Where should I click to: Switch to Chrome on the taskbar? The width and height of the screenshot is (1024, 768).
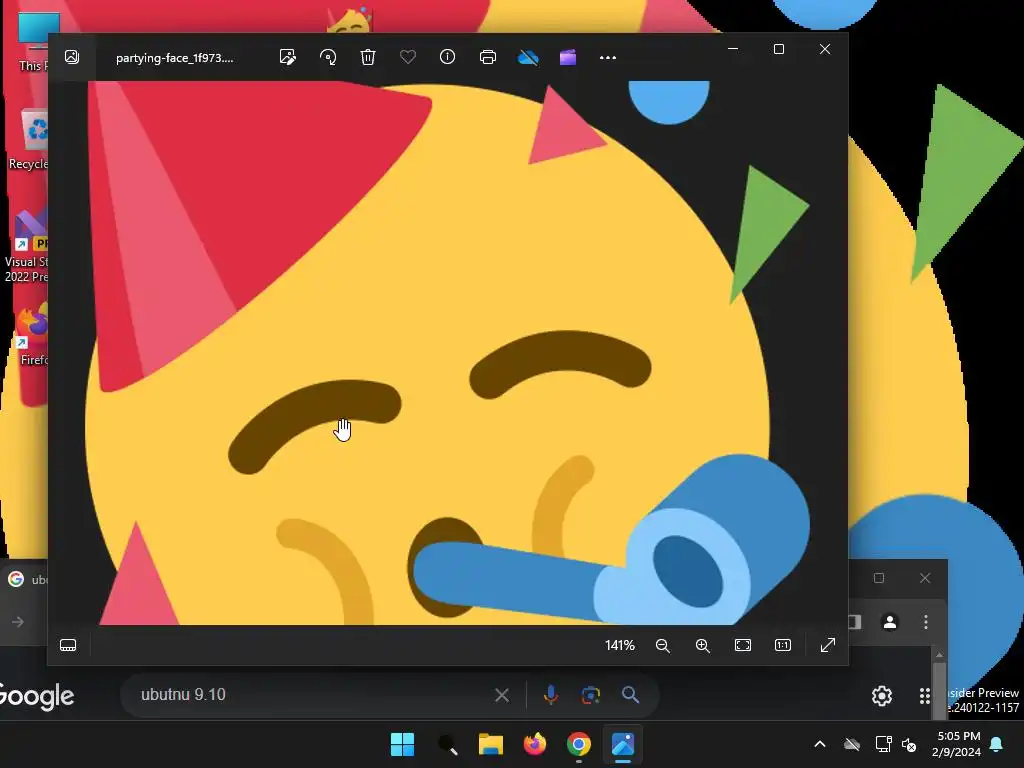click(x=579, y=744)
